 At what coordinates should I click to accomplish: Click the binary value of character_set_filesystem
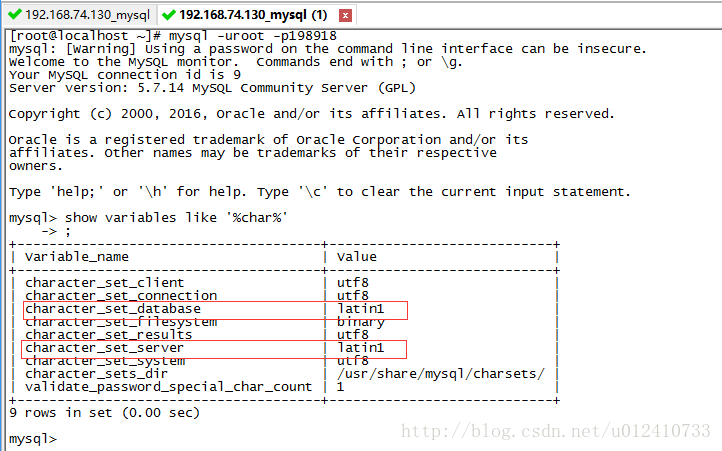coord(360,322)
